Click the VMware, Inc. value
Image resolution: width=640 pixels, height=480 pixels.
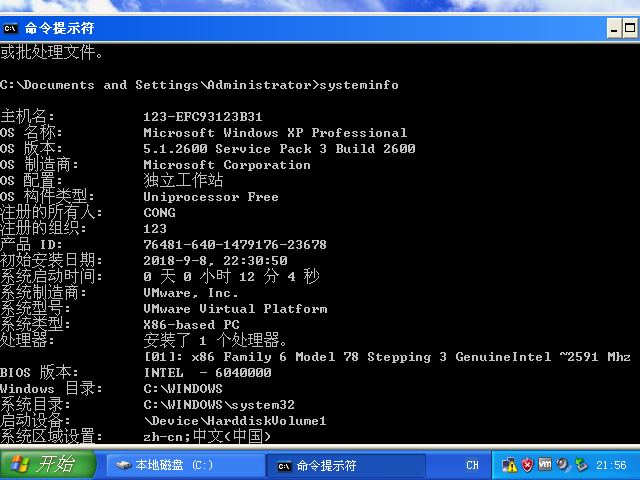coord(191,293)
